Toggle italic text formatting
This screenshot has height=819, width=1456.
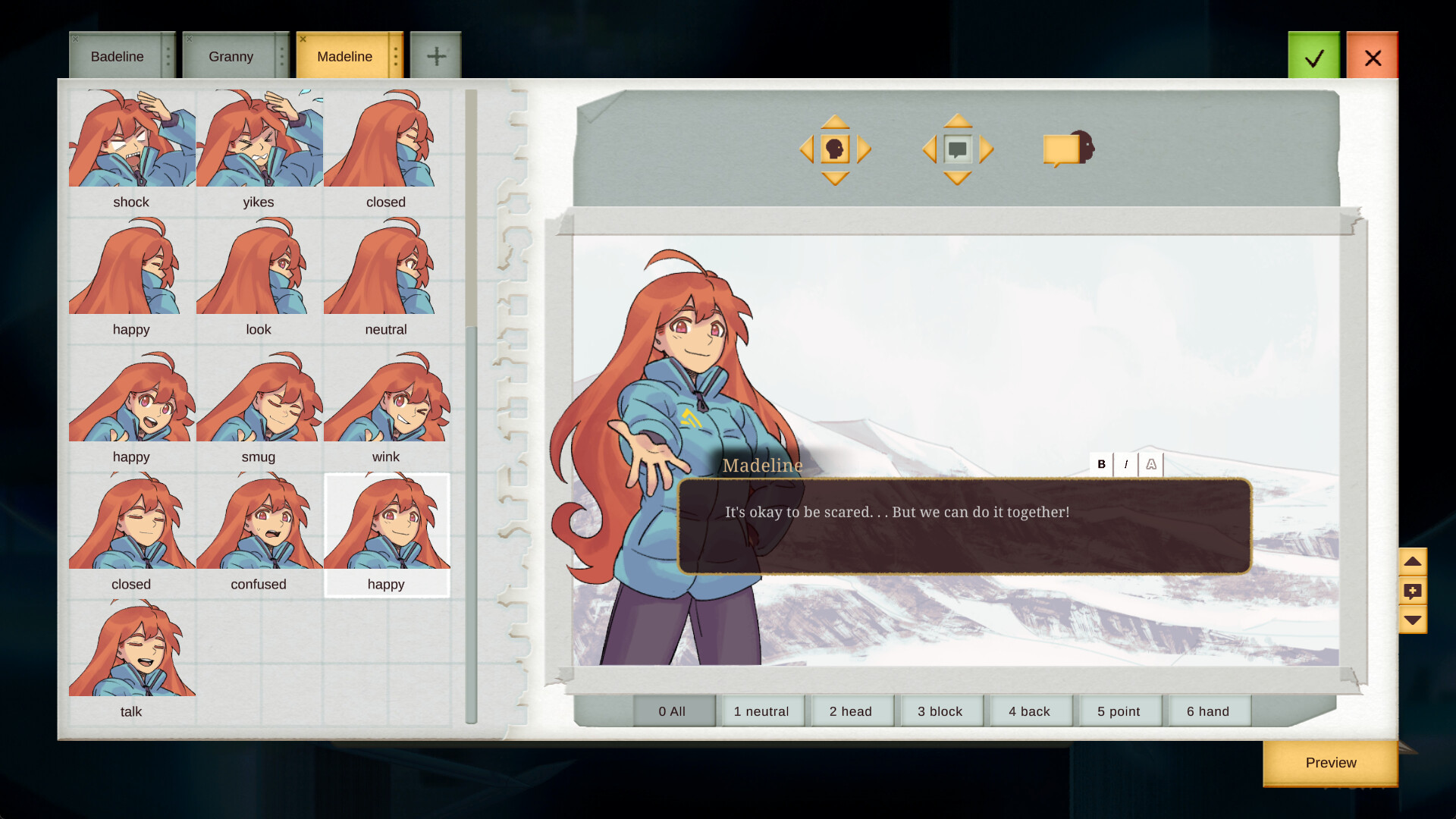(1126, 464)
